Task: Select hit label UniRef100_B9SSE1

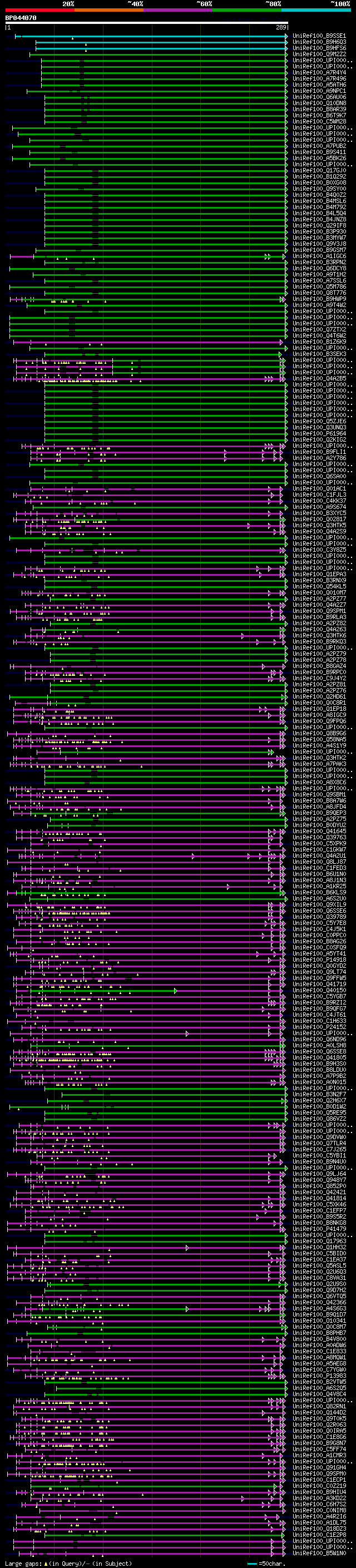Action: (x=319, y=36)
